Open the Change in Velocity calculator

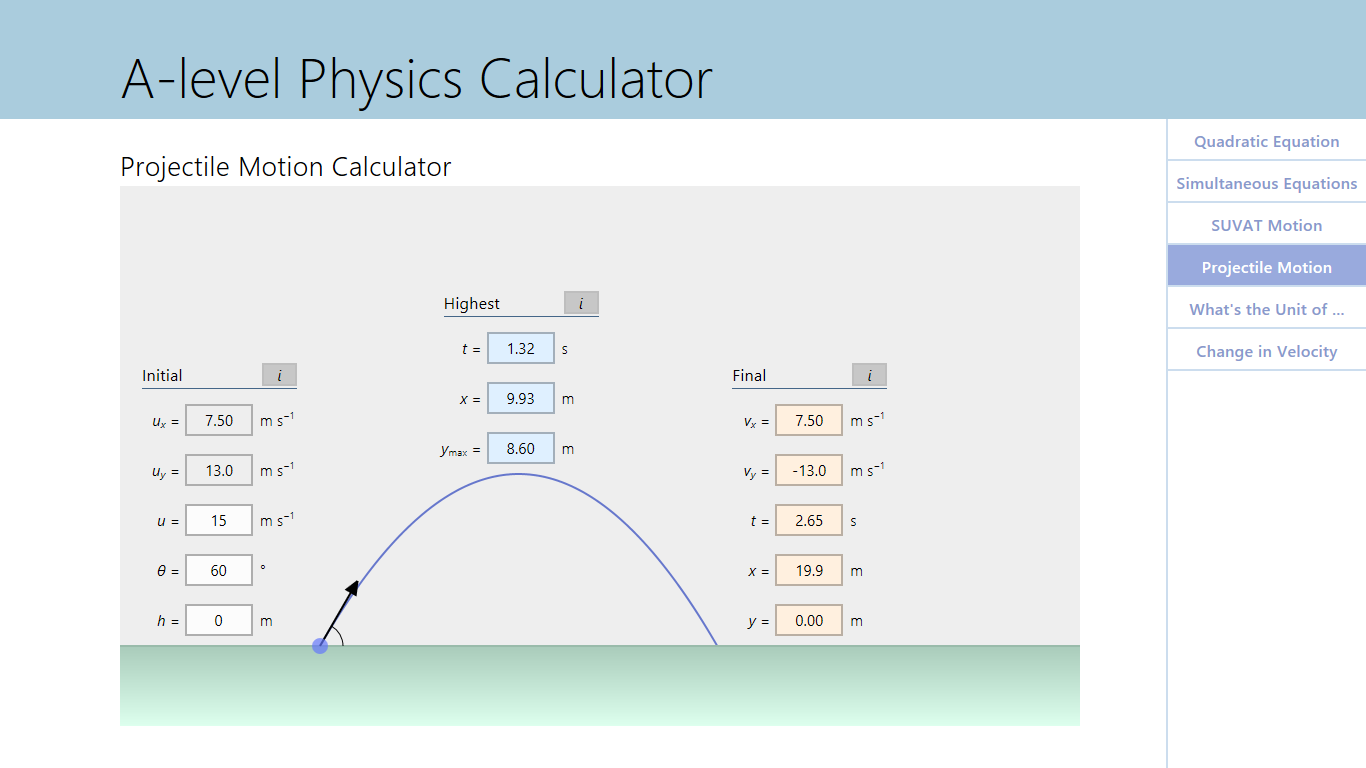click(1266, 351)
